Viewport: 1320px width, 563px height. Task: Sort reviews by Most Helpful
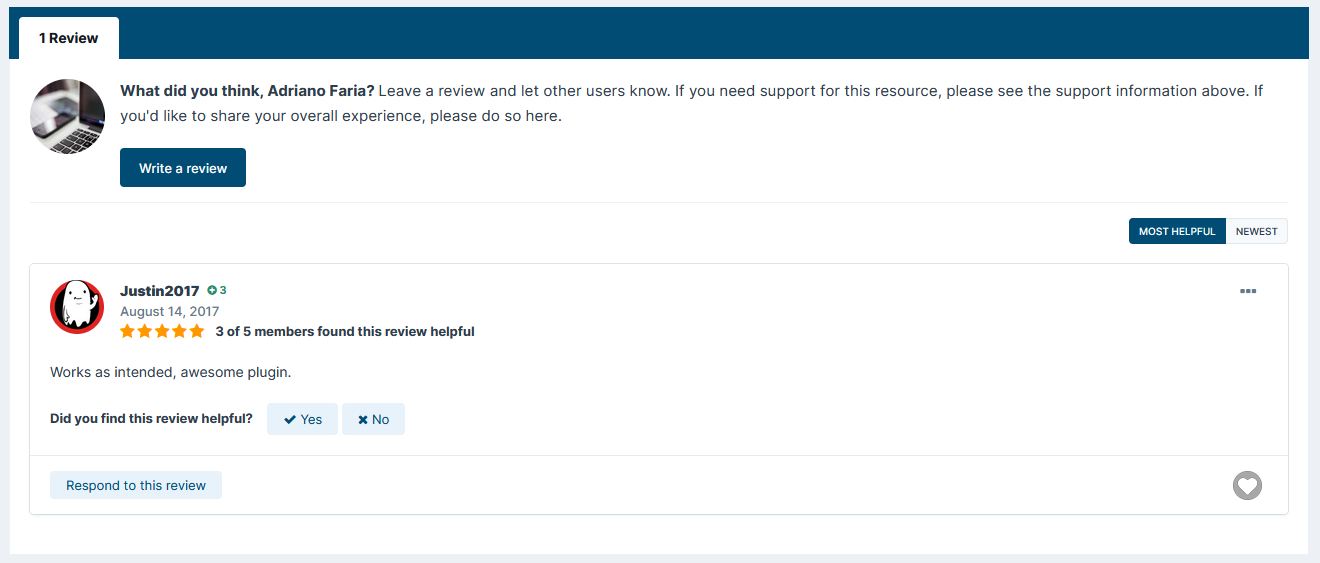click(1177, 231)
